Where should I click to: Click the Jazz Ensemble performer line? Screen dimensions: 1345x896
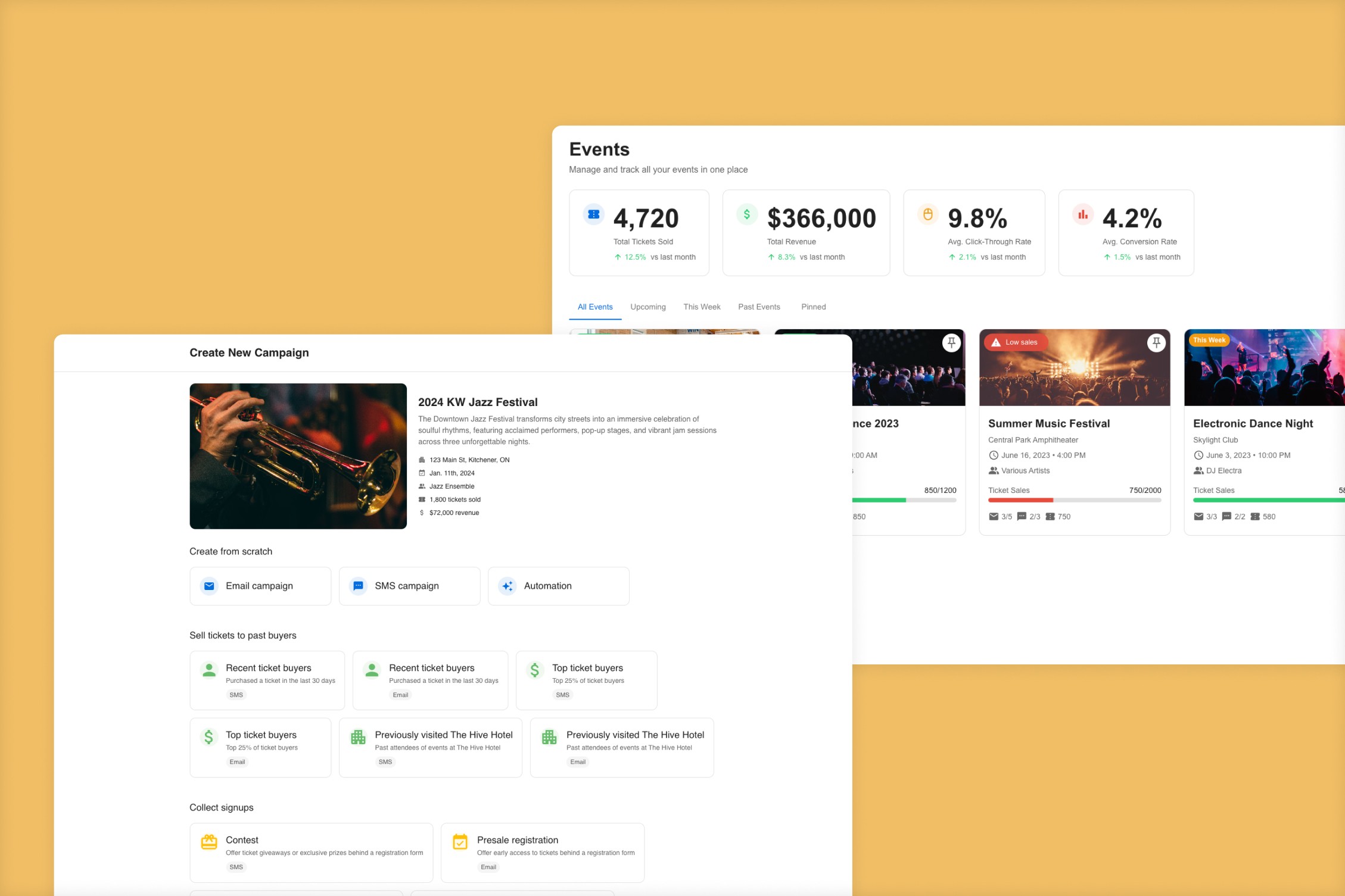(446, 487)
